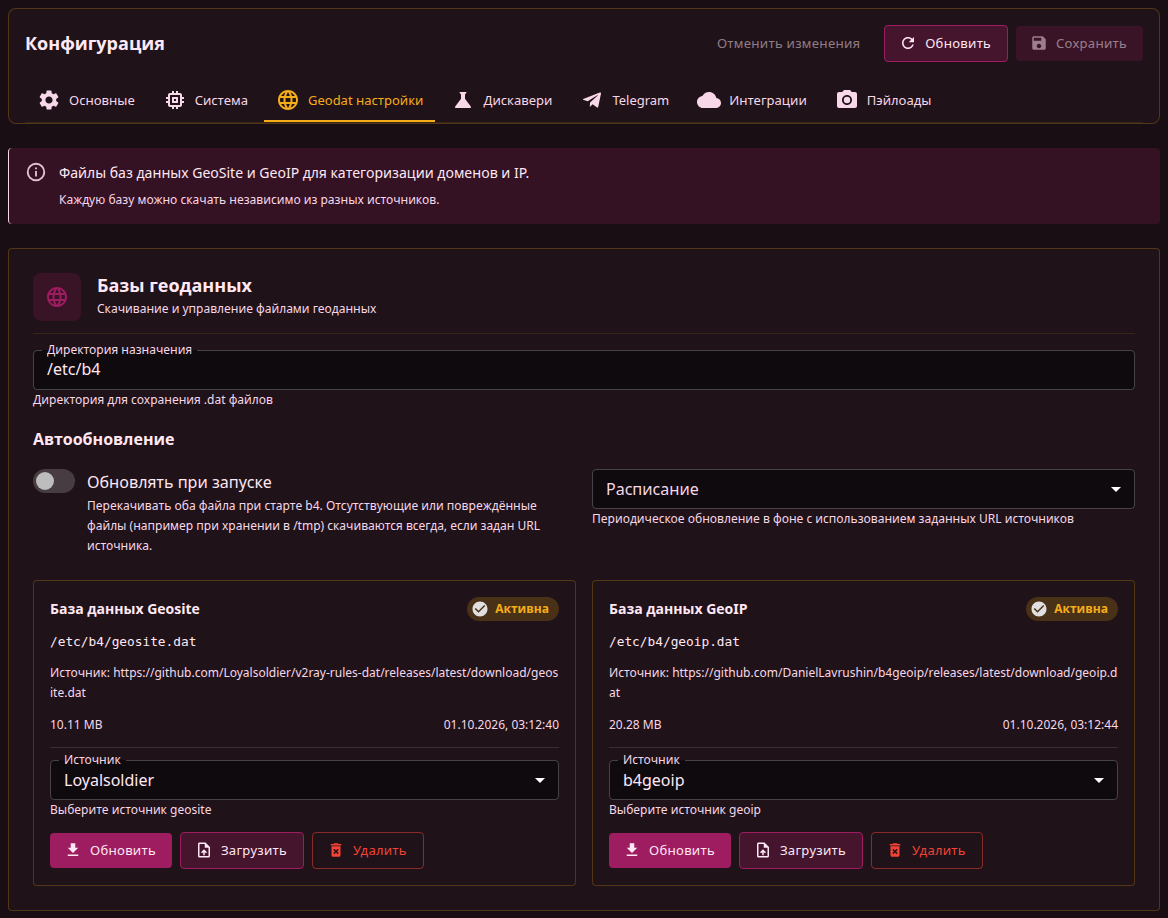
Task: Click the info icon in the GeoSite banner
Action: point(36,172)
